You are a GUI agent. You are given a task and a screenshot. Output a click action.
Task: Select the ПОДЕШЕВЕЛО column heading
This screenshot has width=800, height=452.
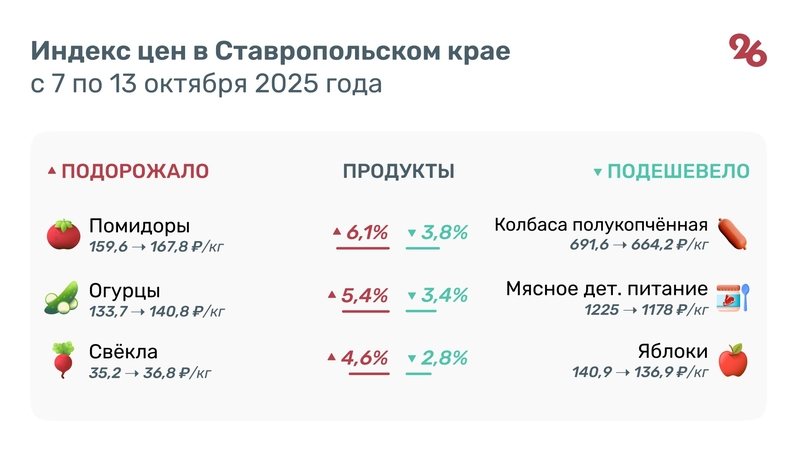679,171
